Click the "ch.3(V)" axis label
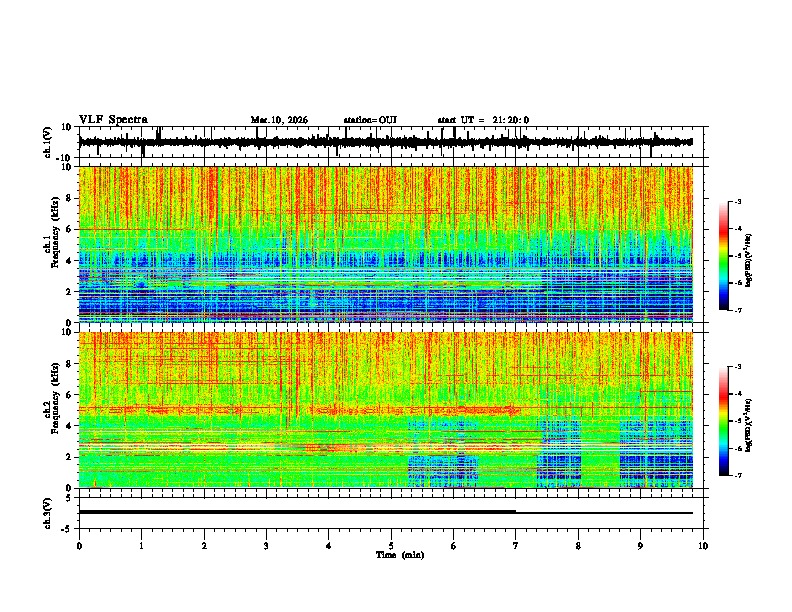This screenshot has height=612, width=792. [48, 513]
